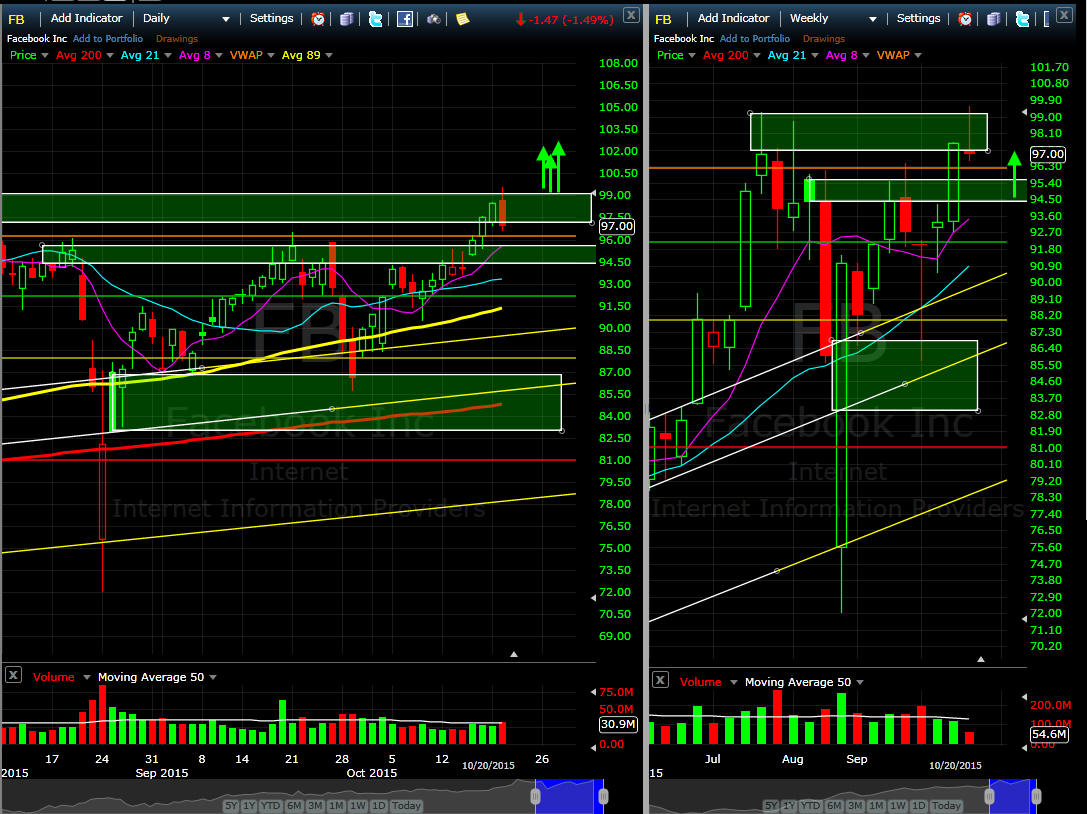The width and height of the screenshot is (1087, 814).
Task: Select 1W range in Daily chart
Action: 358,806
